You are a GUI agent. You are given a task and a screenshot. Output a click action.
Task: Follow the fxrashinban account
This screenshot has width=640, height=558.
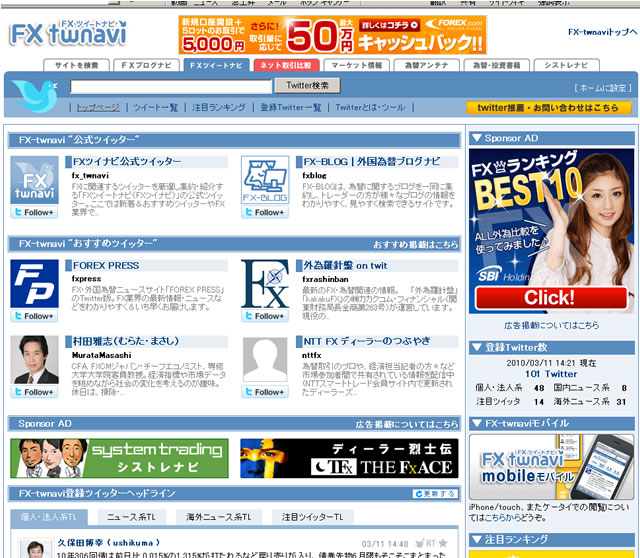coord(265,316)
